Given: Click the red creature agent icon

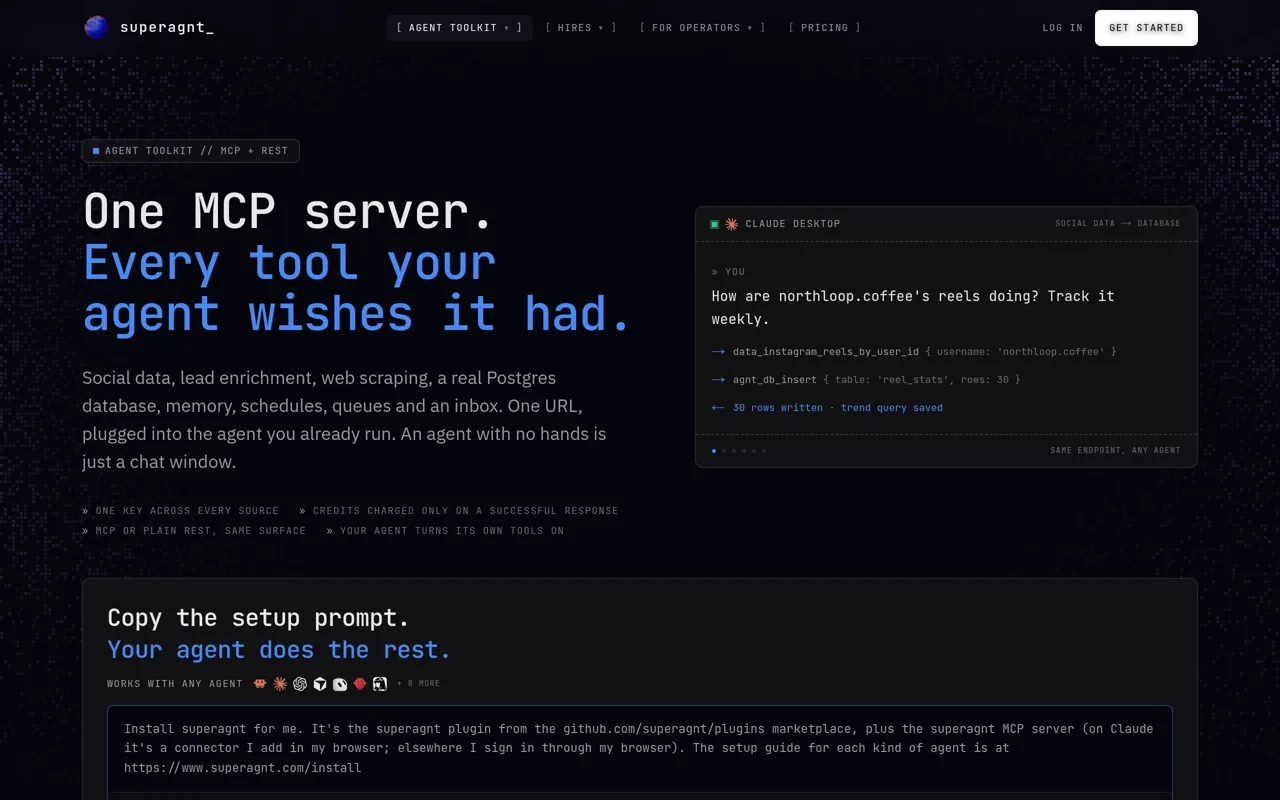Looking at the screenshot, I should pos(360,684).
